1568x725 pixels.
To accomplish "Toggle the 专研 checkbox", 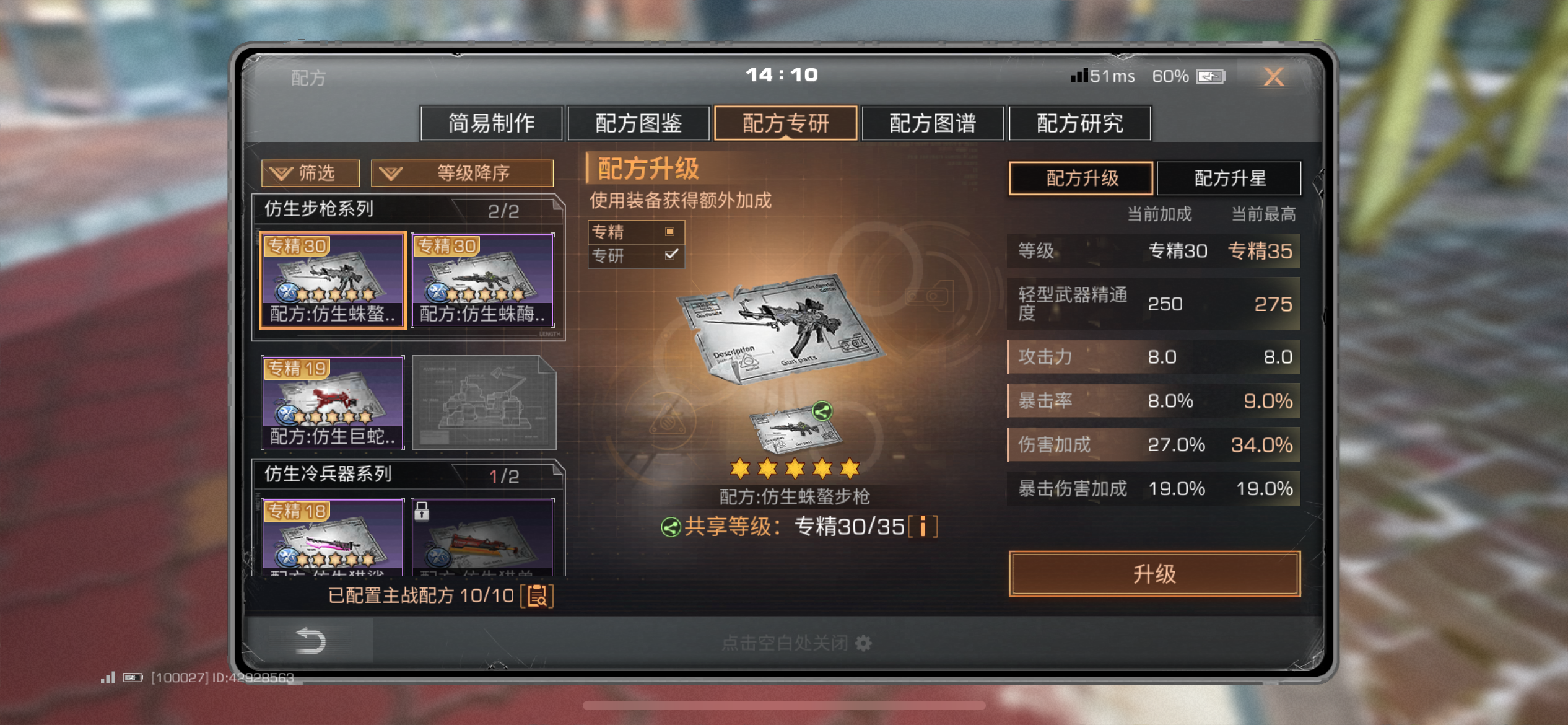I will click(671, 255).
